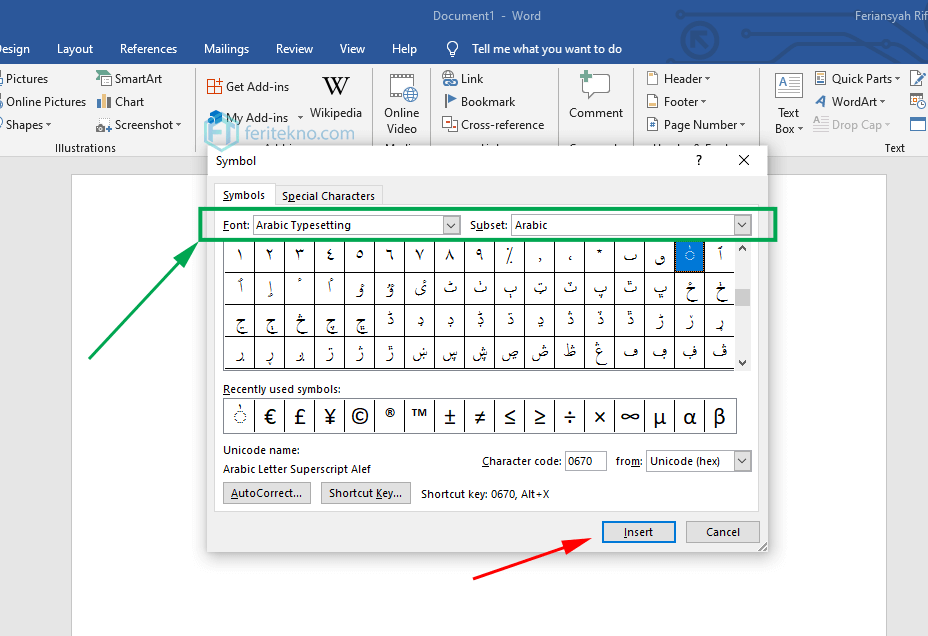The width and height of the screenshot is (928, 636).
Task: Click the Symbol dialog help question mark
Action: pyautogui.click(x=699, y=160)
